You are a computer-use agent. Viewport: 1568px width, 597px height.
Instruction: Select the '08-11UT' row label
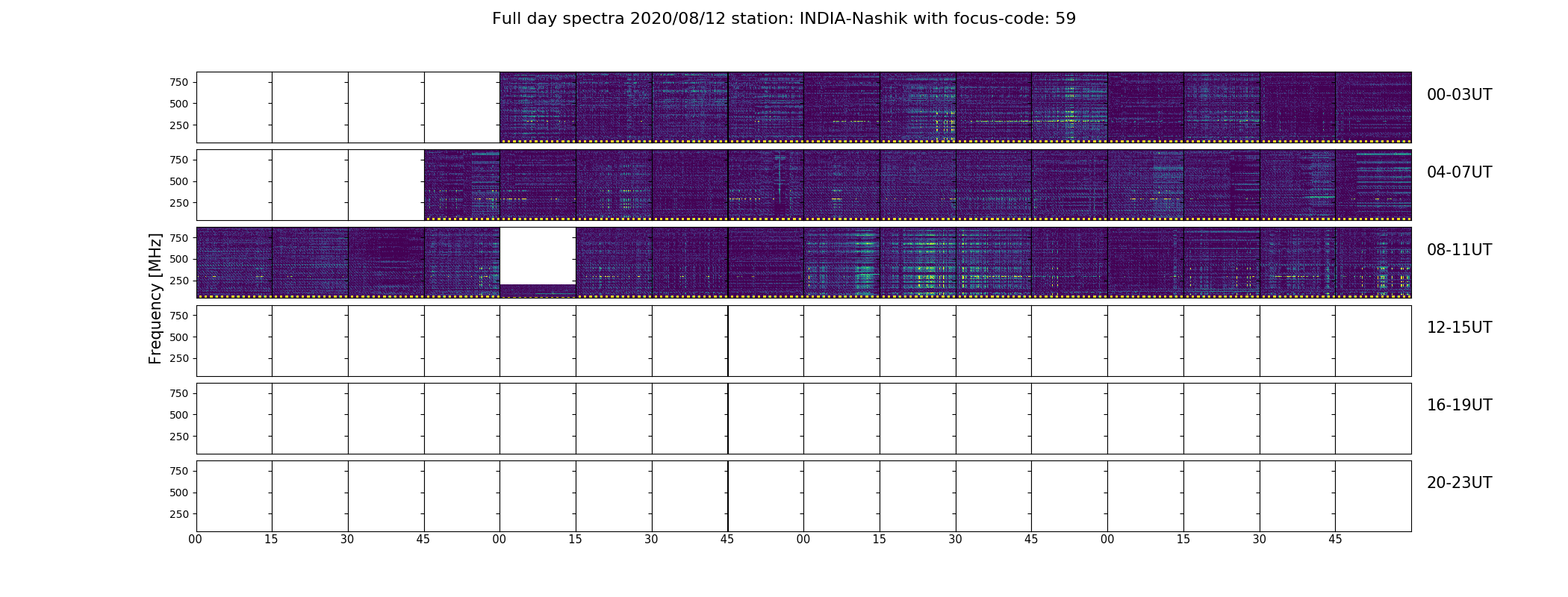(1459, 250)
